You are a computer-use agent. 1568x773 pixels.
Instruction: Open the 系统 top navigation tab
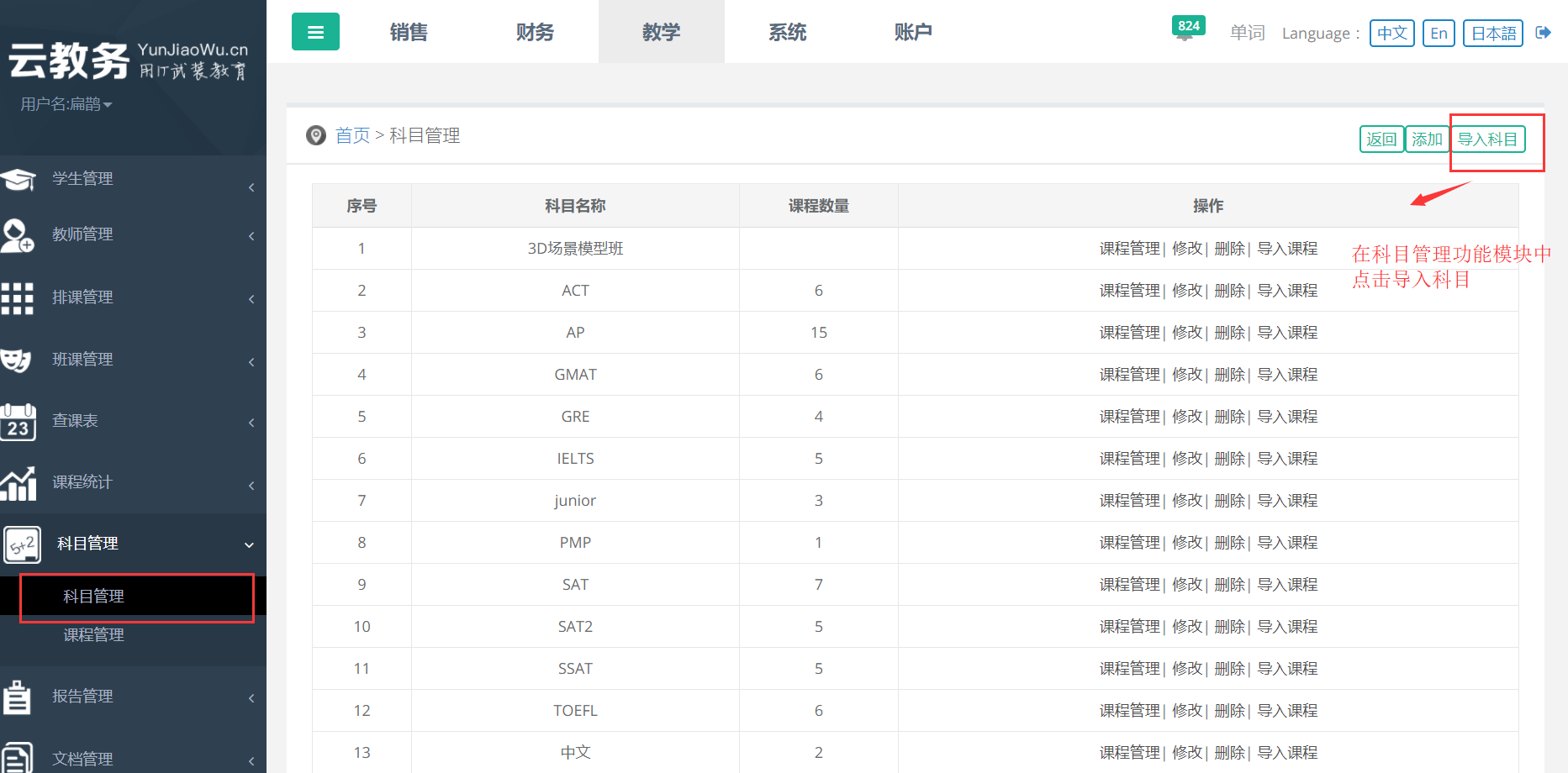pos(787,32)
